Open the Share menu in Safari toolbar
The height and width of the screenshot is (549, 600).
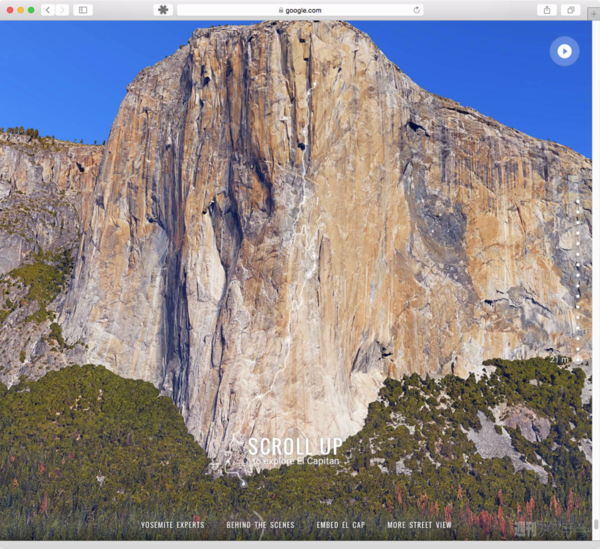point(547,10)
